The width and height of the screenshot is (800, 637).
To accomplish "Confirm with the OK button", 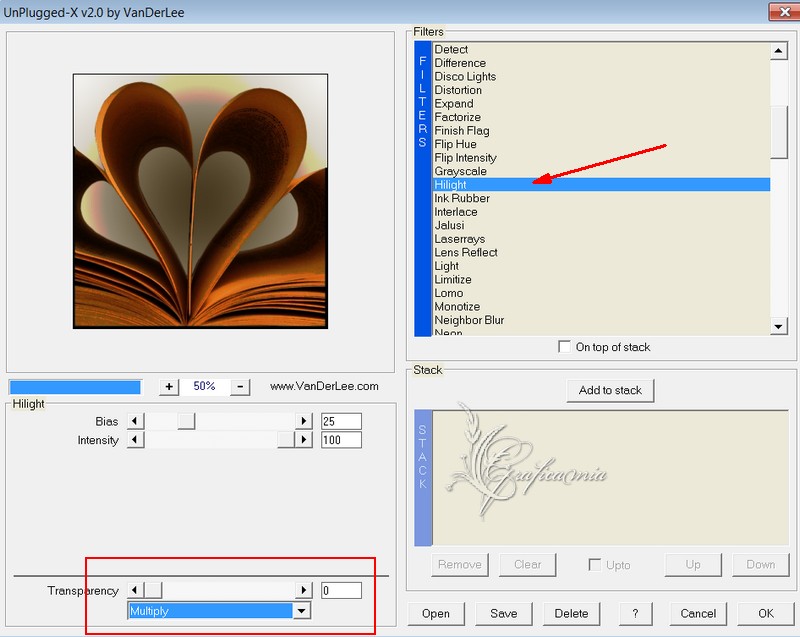I will click(766, 614).
